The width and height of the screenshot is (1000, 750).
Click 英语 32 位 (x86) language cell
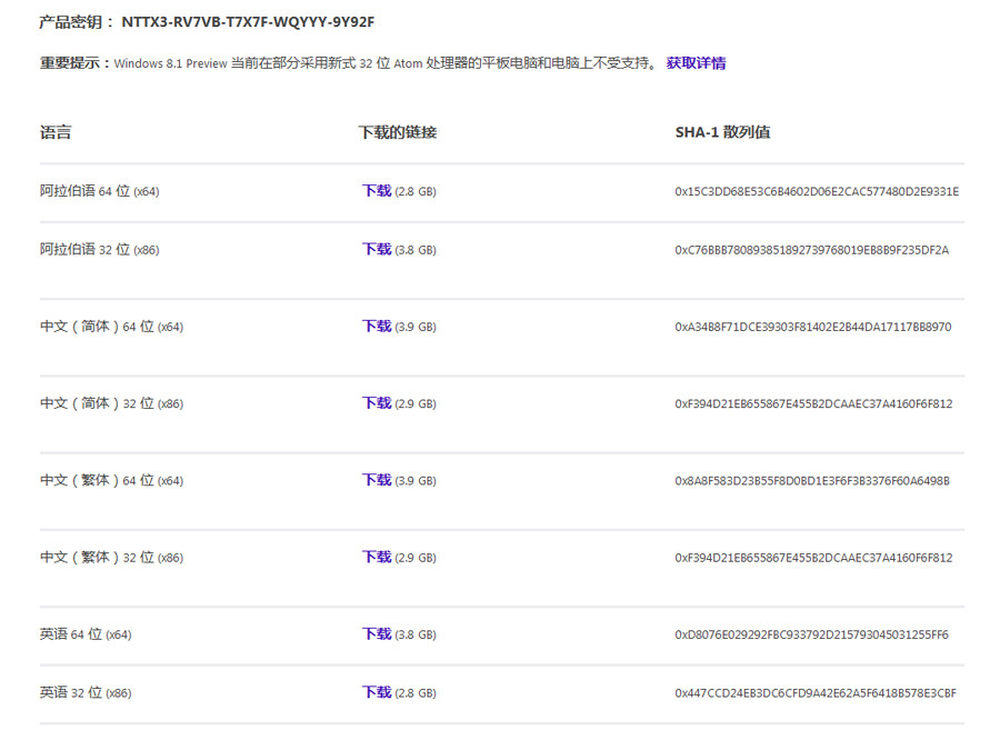pos(85,693)
